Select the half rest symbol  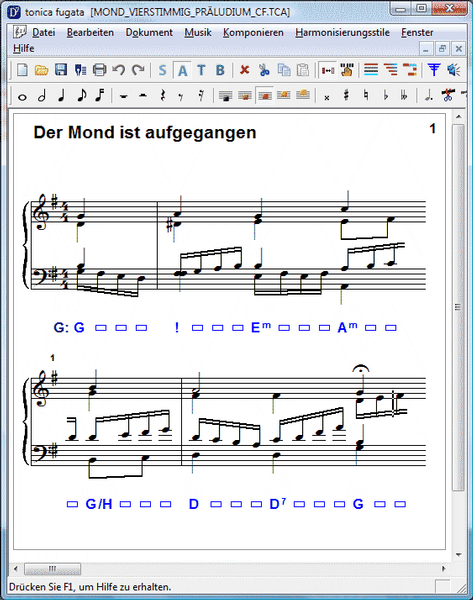click(143, 96)
